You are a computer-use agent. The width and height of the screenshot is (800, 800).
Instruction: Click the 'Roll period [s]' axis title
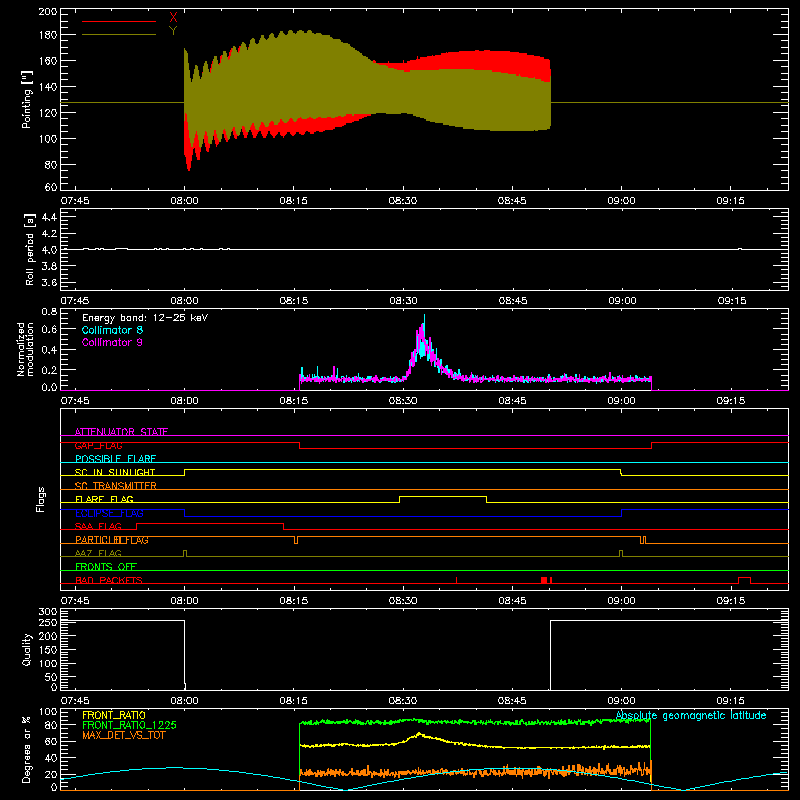30,249
